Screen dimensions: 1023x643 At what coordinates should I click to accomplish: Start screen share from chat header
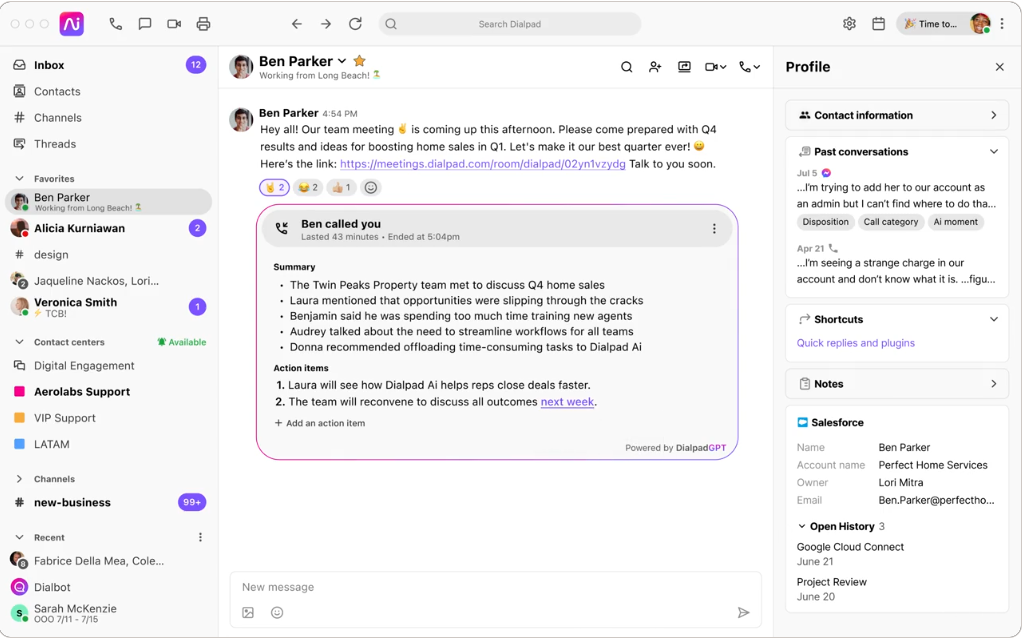pyautogui.click(x=684, y=67)
